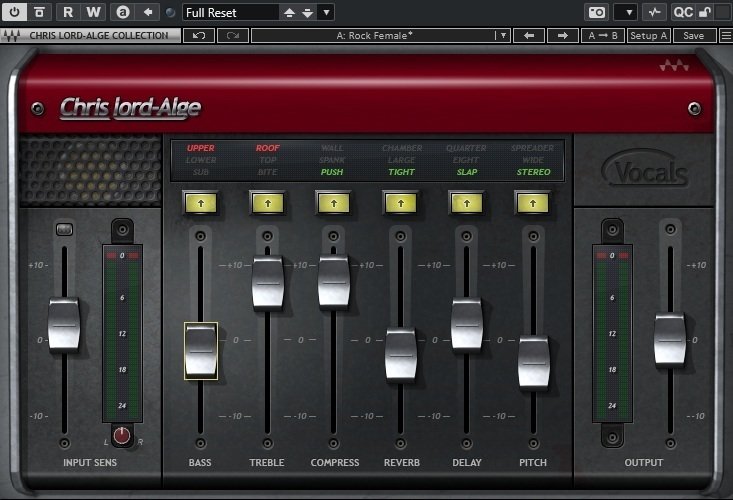Open the hamburger menu beside Save
The height and width of the screenshot is (500, 733).
[x=726, y=36]
